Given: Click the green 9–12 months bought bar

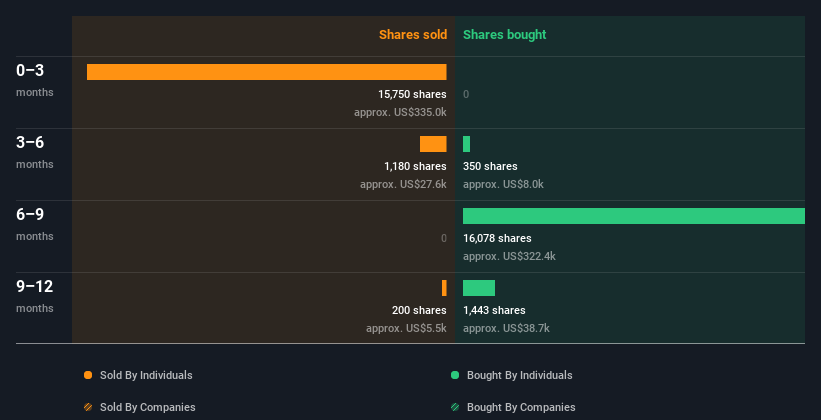Looking at the screenshot, I should [479, 288].
